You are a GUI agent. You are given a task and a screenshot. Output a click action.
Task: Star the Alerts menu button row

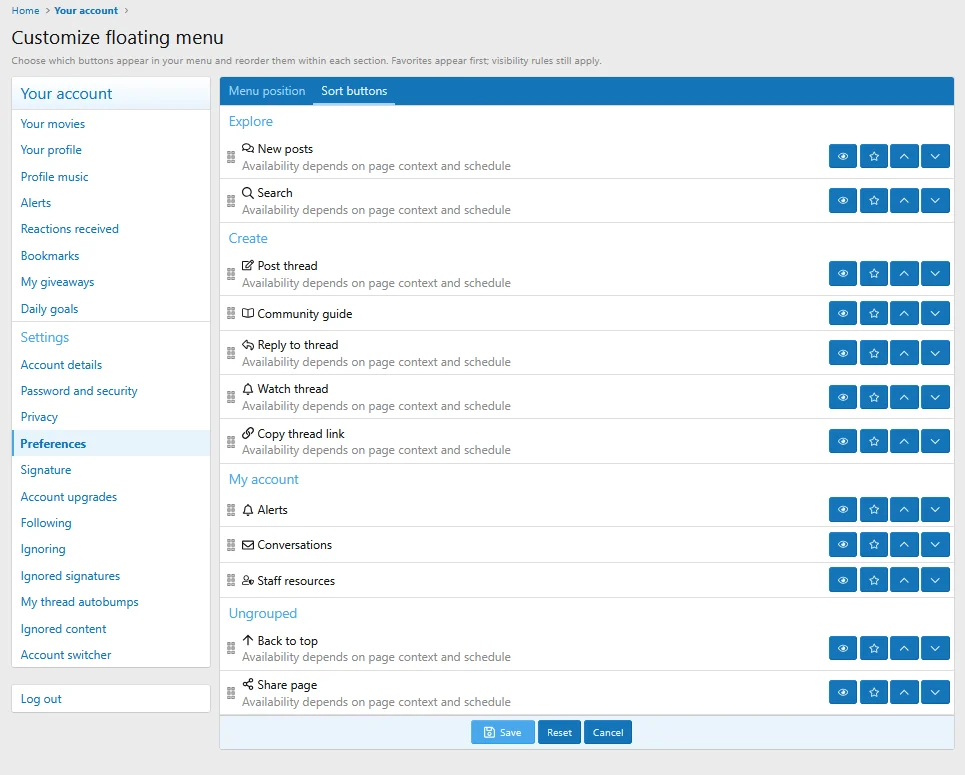click(873, 510)
